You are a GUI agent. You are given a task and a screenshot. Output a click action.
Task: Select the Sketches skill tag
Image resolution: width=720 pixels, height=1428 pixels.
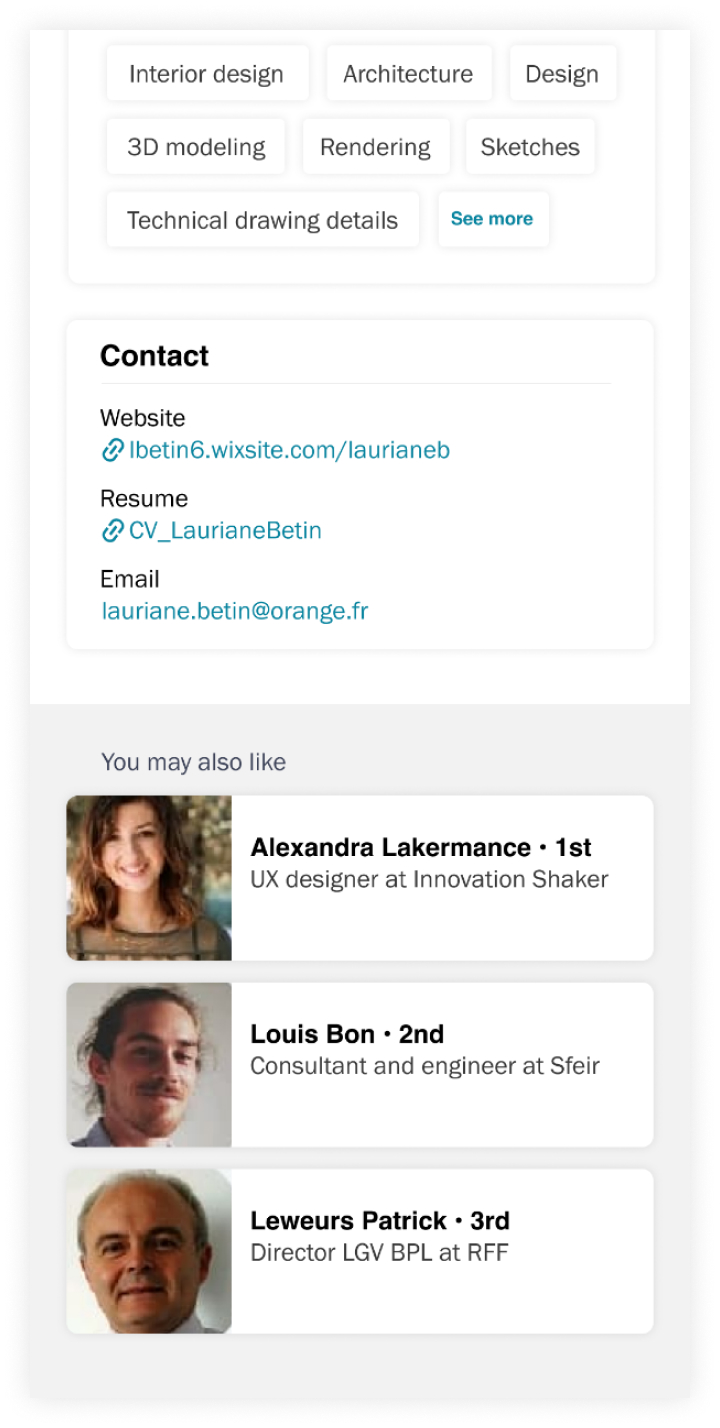[x=530, y=147]
